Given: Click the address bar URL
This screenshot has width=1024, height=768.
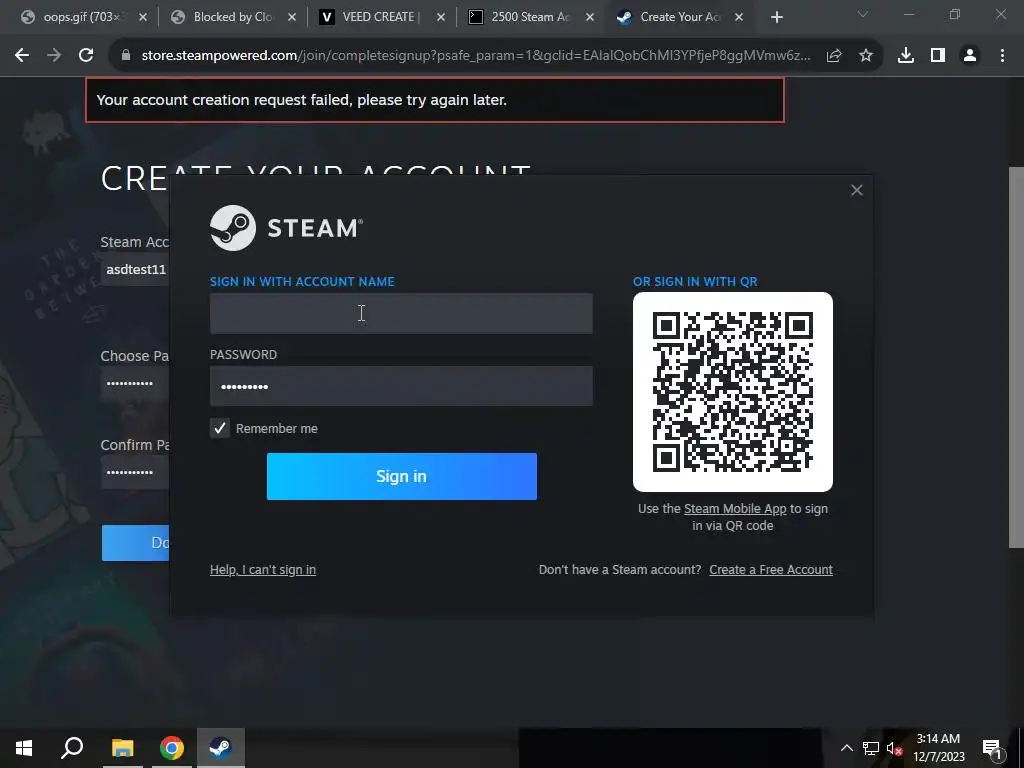Looking at the screenshot, I should (475, 56).
